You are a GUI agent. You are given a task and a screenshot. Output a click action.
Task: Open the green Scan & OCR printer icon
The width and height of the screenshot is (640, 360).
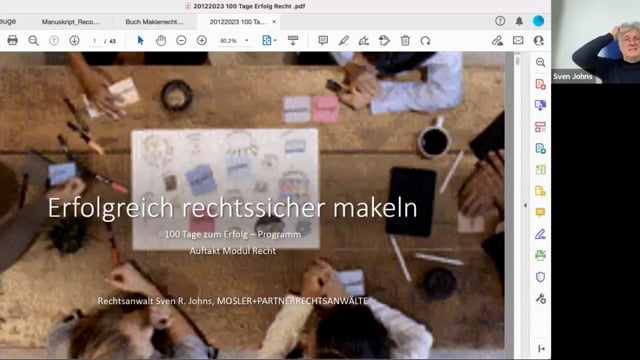coord(540,256)
